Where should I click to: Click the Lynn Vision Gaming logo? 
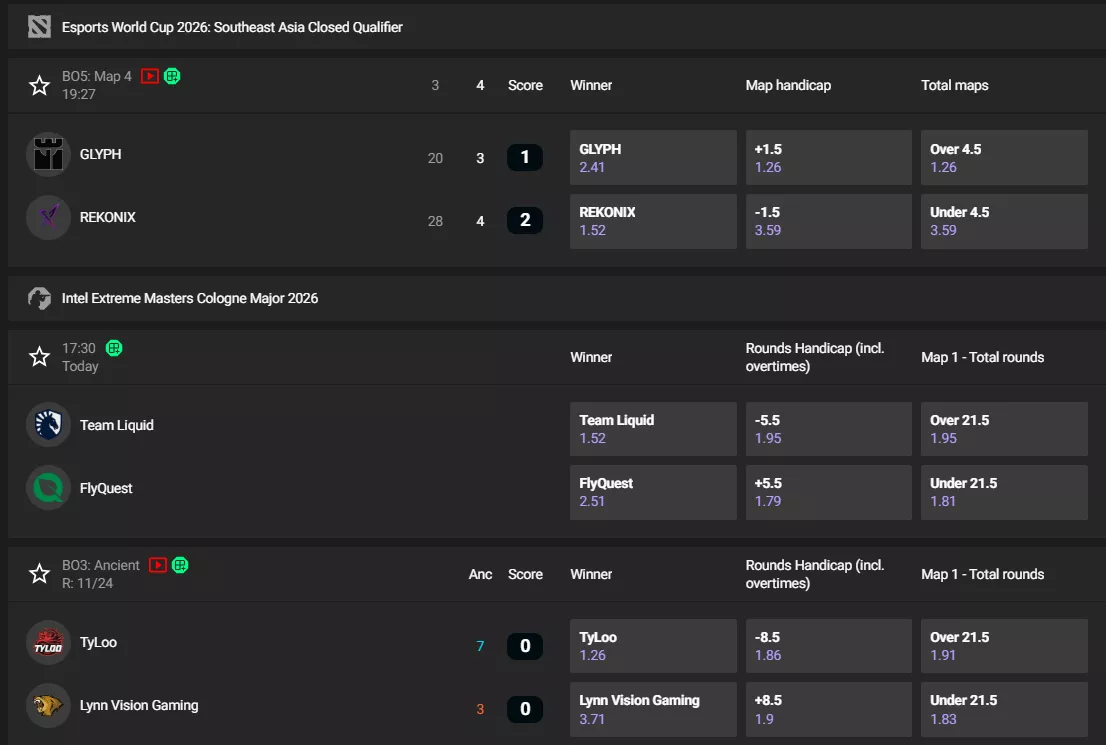click(49, 705)
